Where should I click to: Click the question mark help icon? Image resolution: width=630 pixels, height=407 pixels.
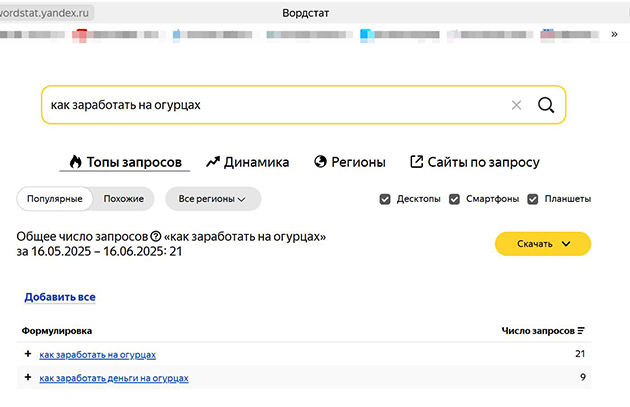pyautogui.click(x=155, y=237)
